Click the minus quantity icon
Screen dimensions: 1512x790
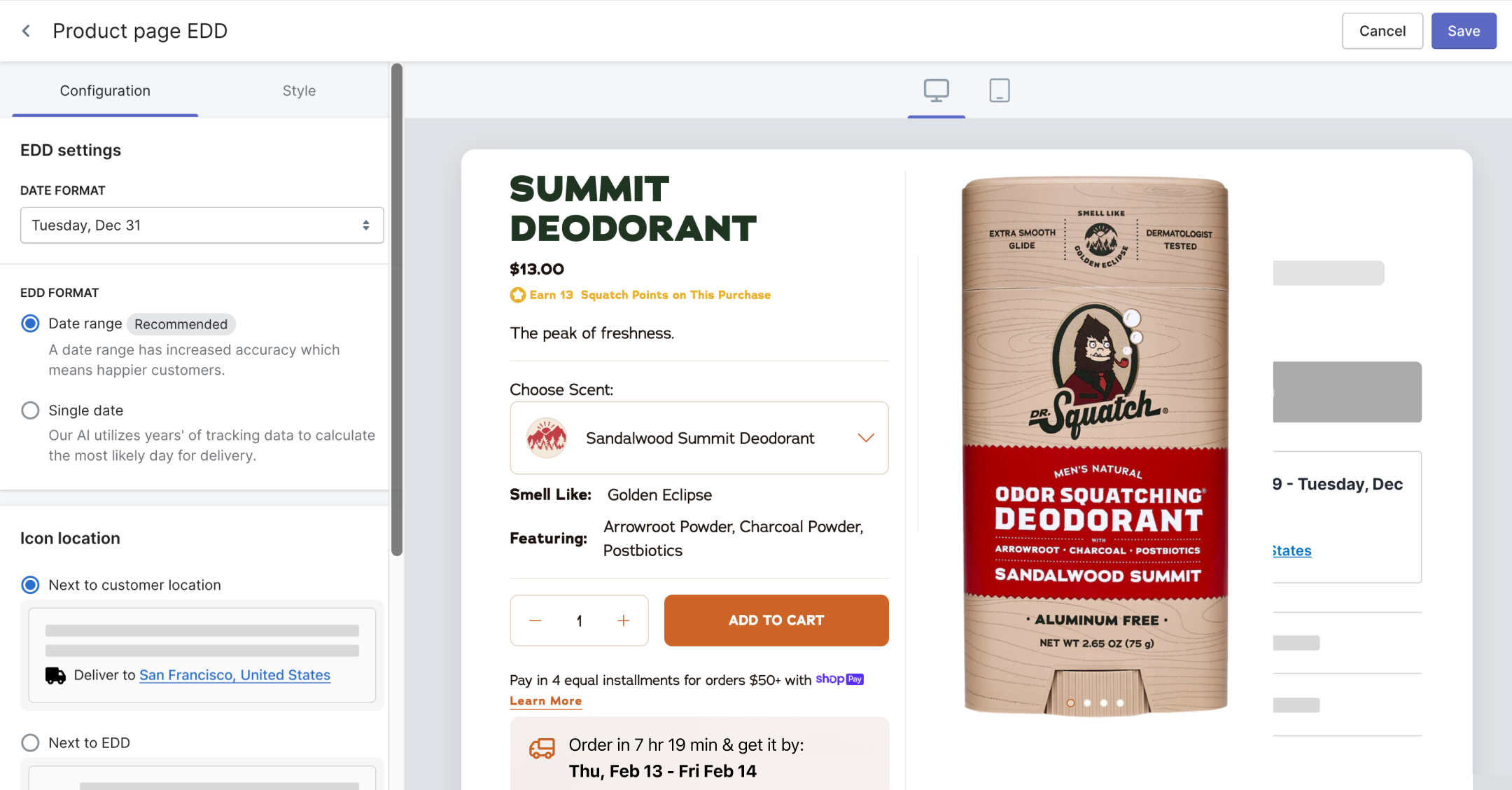pos(535,621)
